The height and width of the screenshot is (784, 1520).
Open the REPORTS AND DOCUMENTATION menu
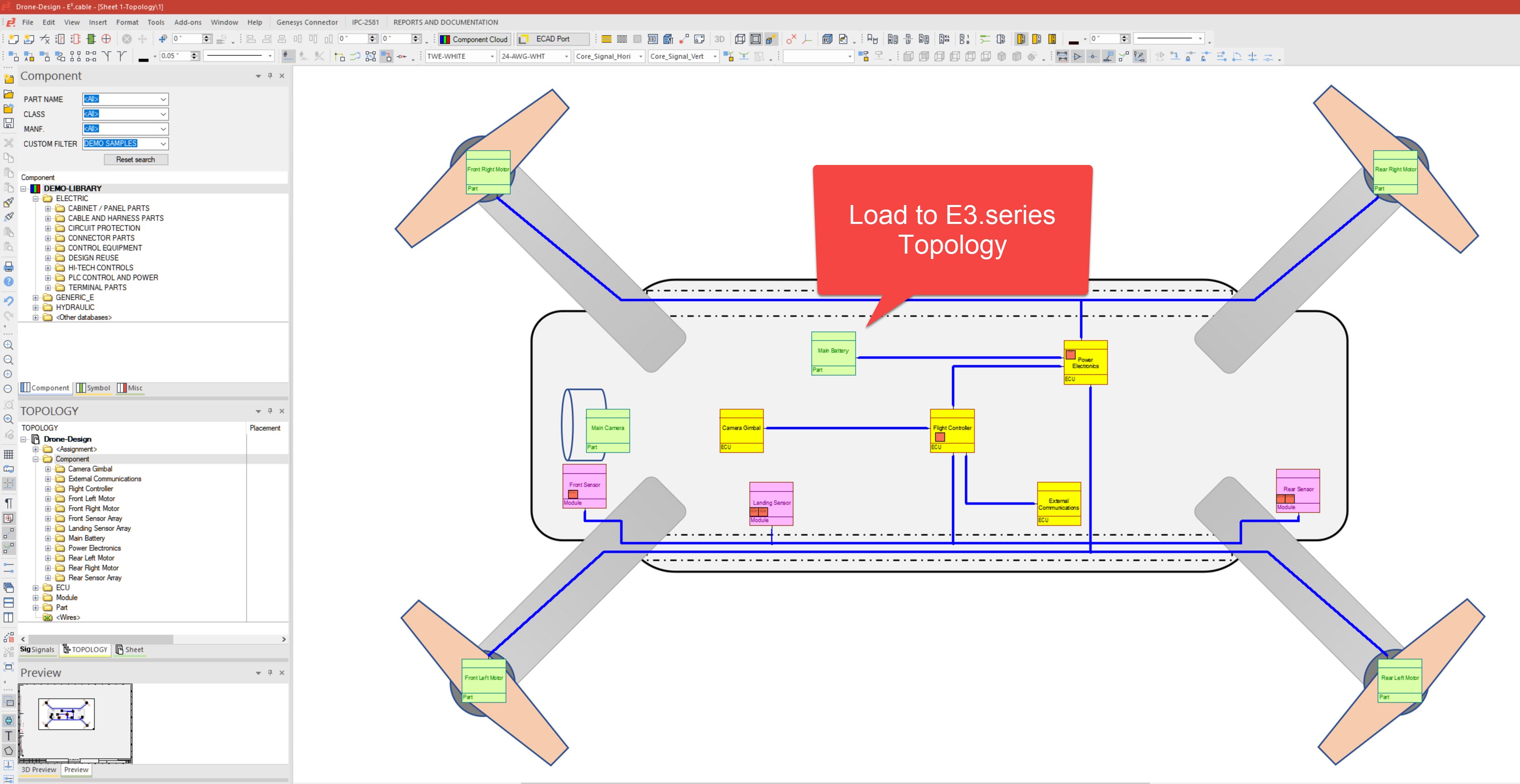tap(445, 22)
